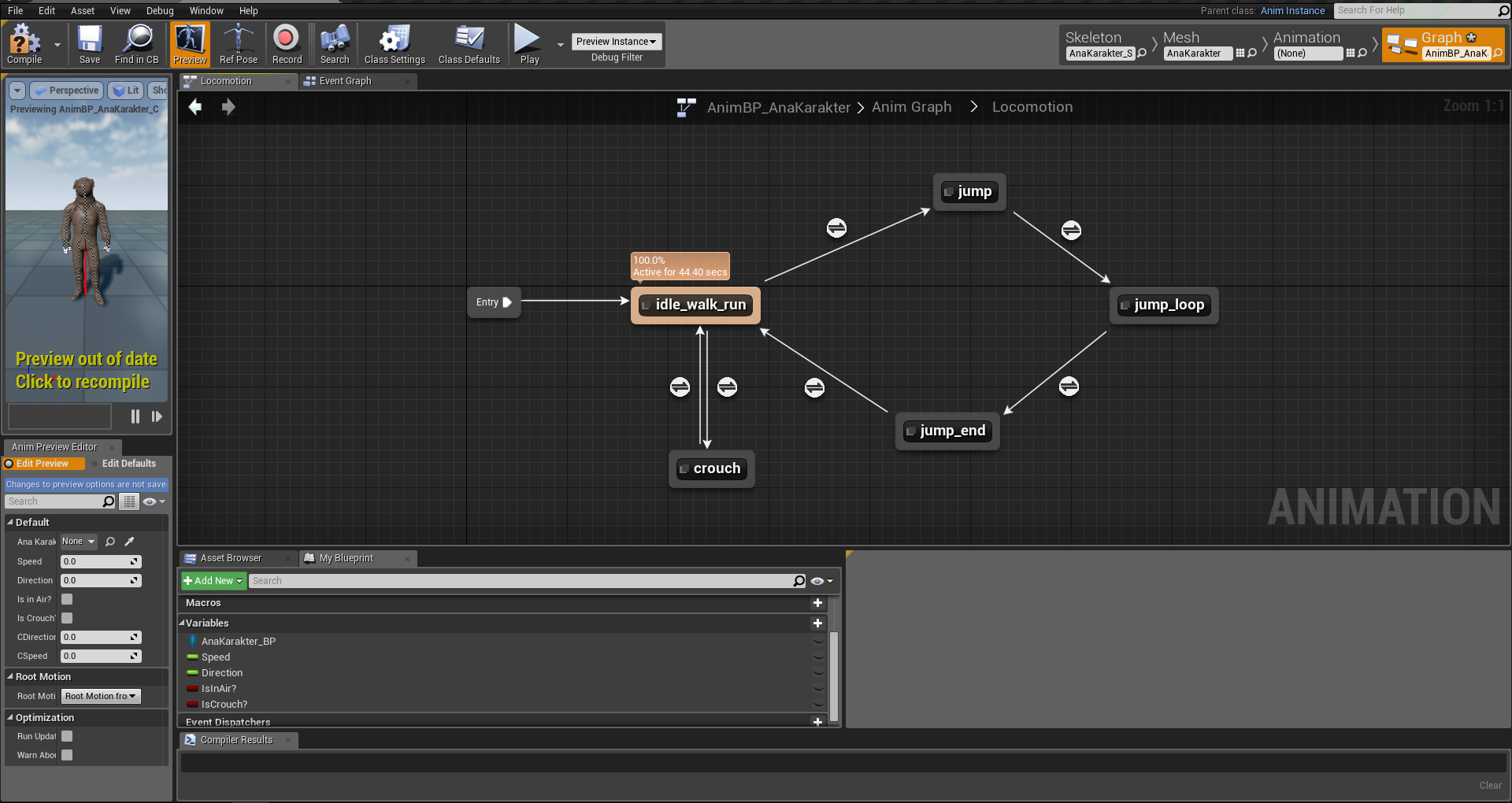The height and width of the screenshot is (803, 1512).
Task: Open the Preview Instance debug filter dropdown
Action: click(616, 42)
